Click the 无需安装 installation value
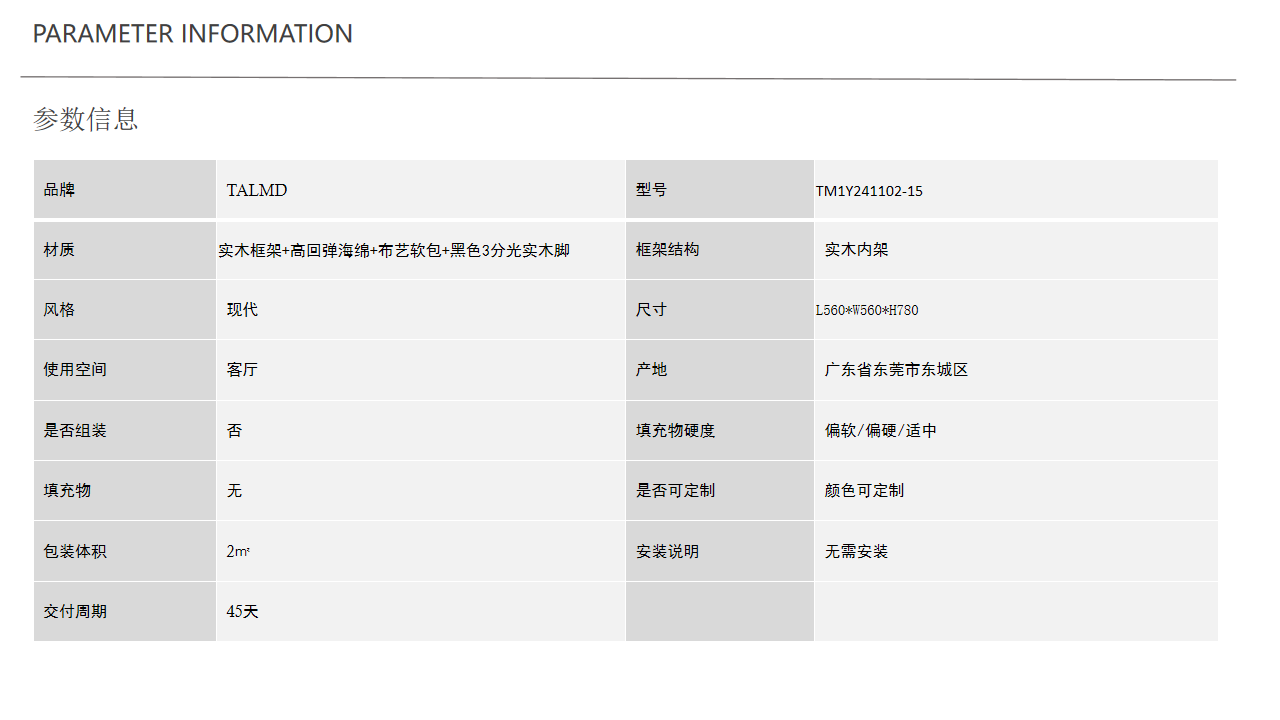 pyautogui.click(x=856, y=551)
